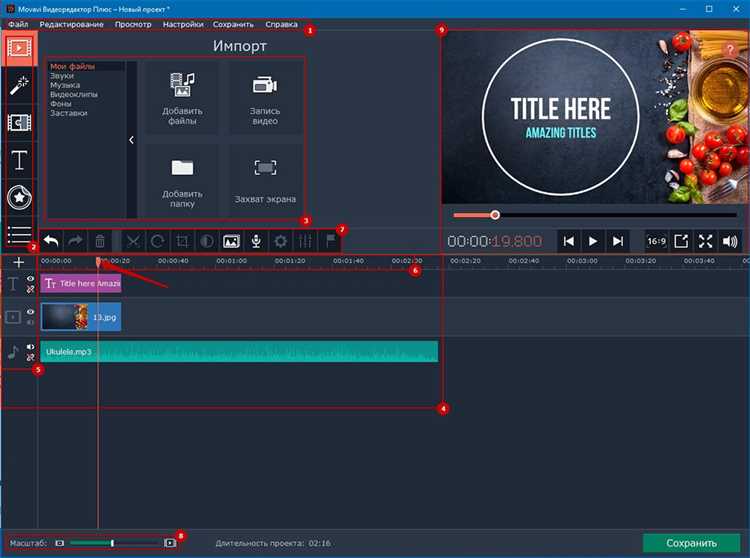Open the Transitions tab in sidebar

[20, 122]
